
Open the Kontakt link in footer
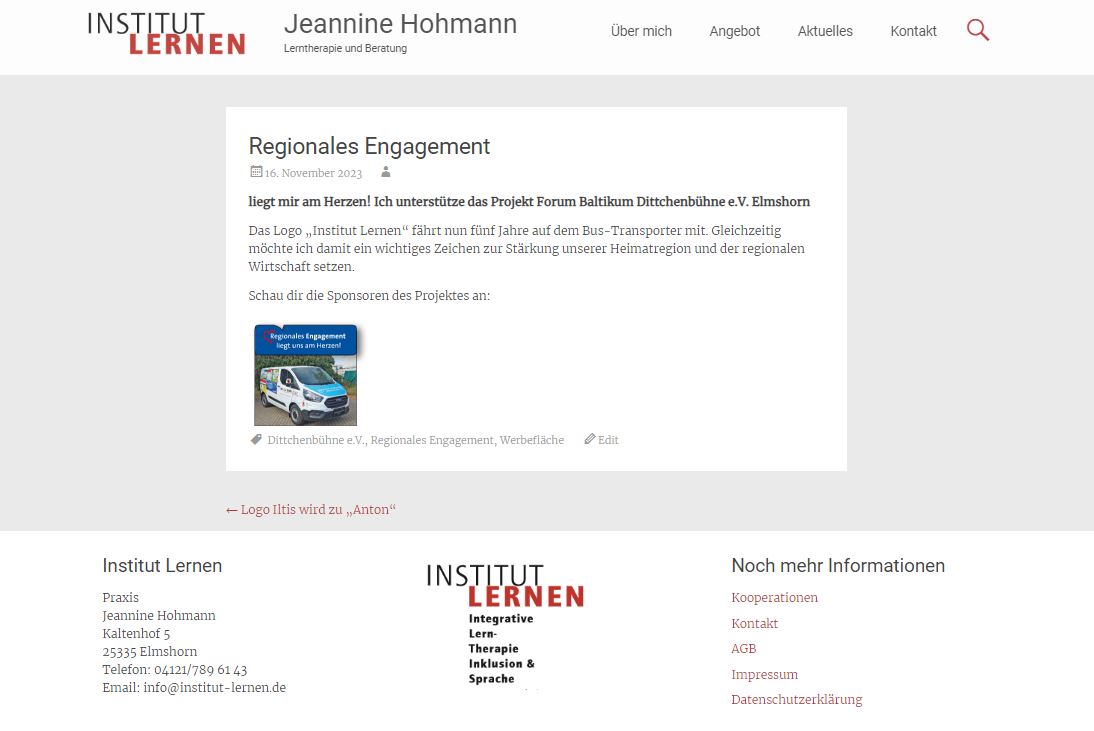click(x=754, y=624)
